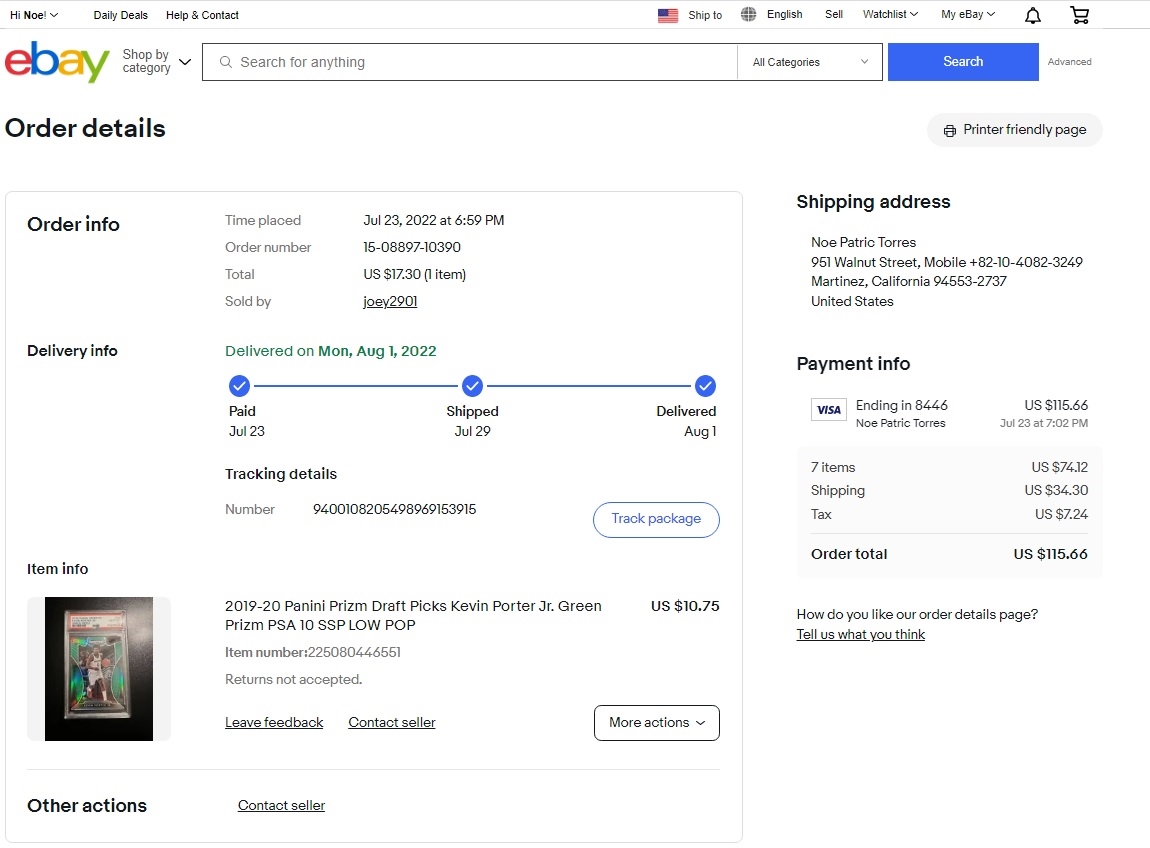Click 'Jul 23, 2022 at 6:59 PM' time placed
Image resolution: width=1150 pixels, height=848 pixels.
click(433, 220)
